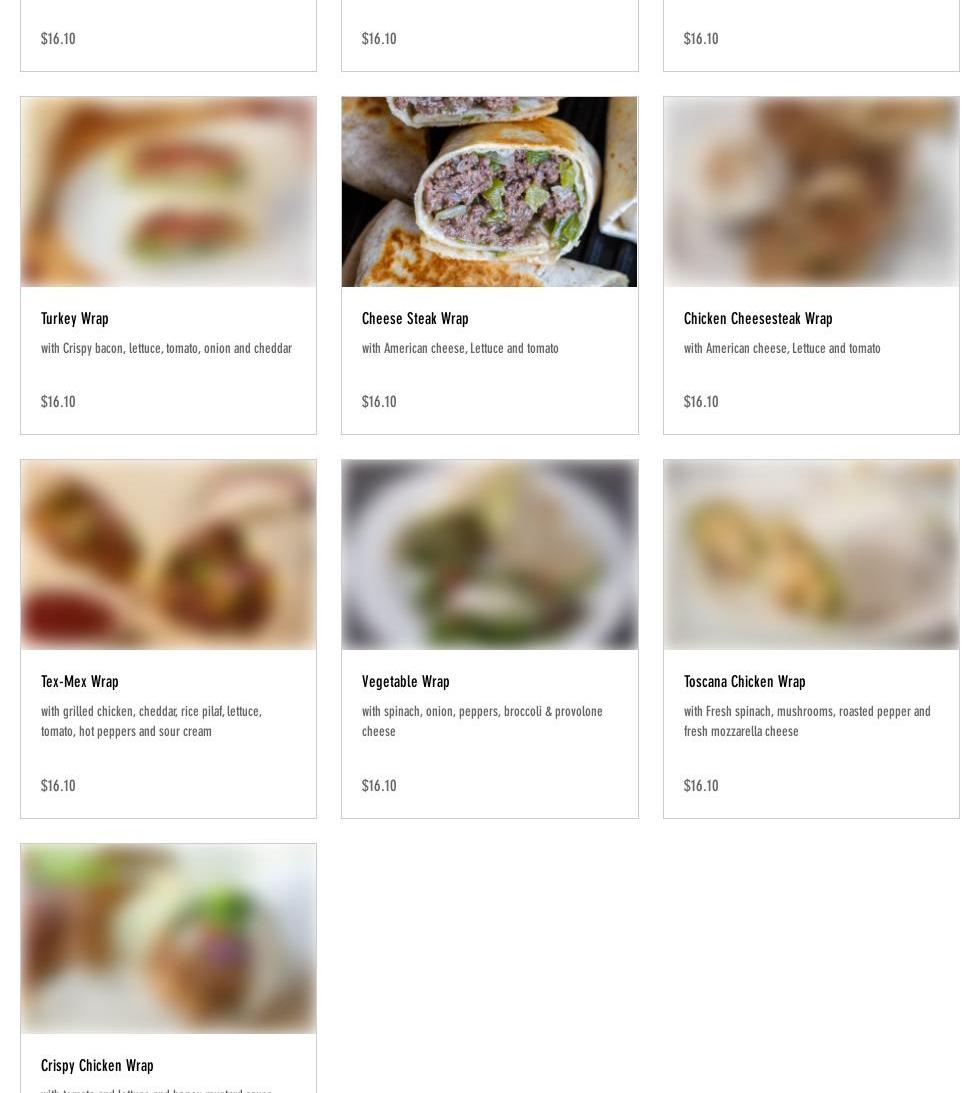Select the Vegetable Wrap $16.10 price
The image size is (965, 1093).
click(x=379, y=785)
